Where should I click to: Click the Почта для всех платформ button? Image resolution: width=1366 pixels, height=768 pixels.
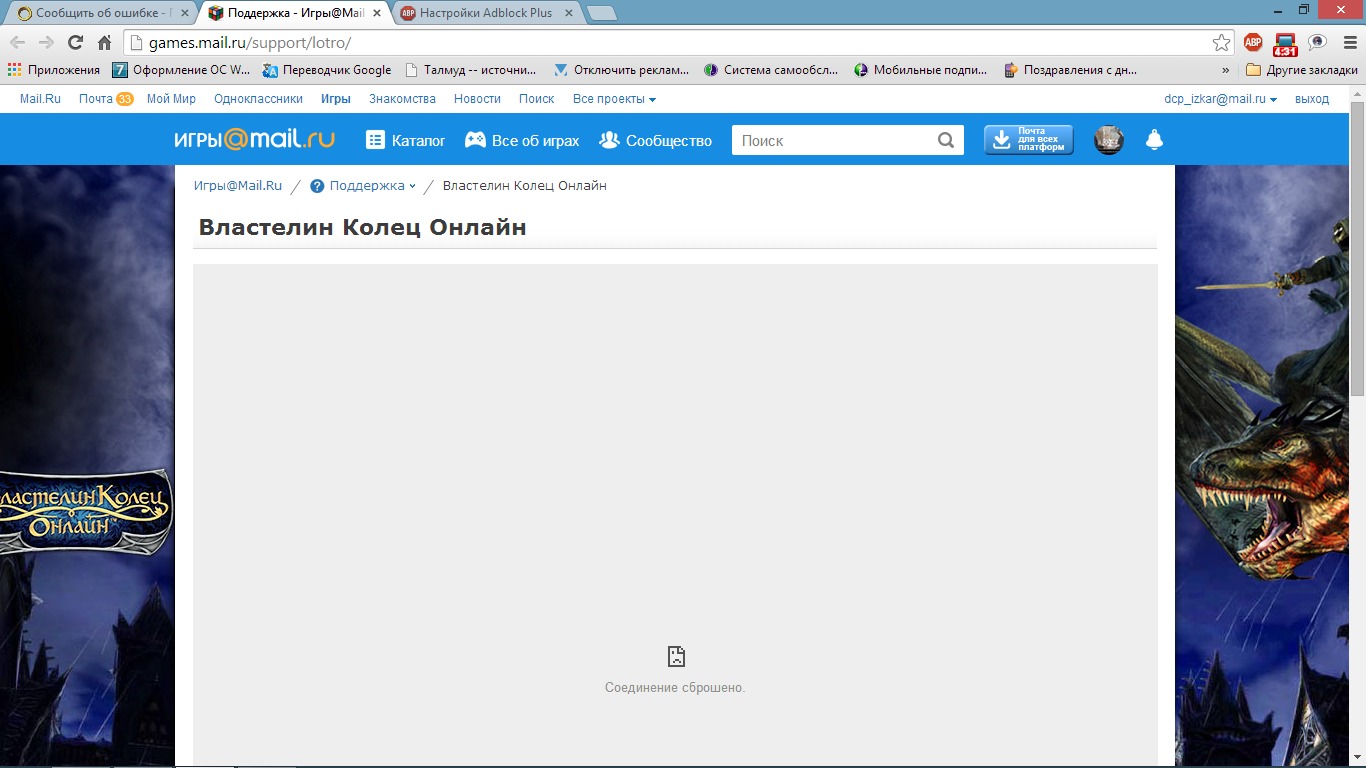1029,140
